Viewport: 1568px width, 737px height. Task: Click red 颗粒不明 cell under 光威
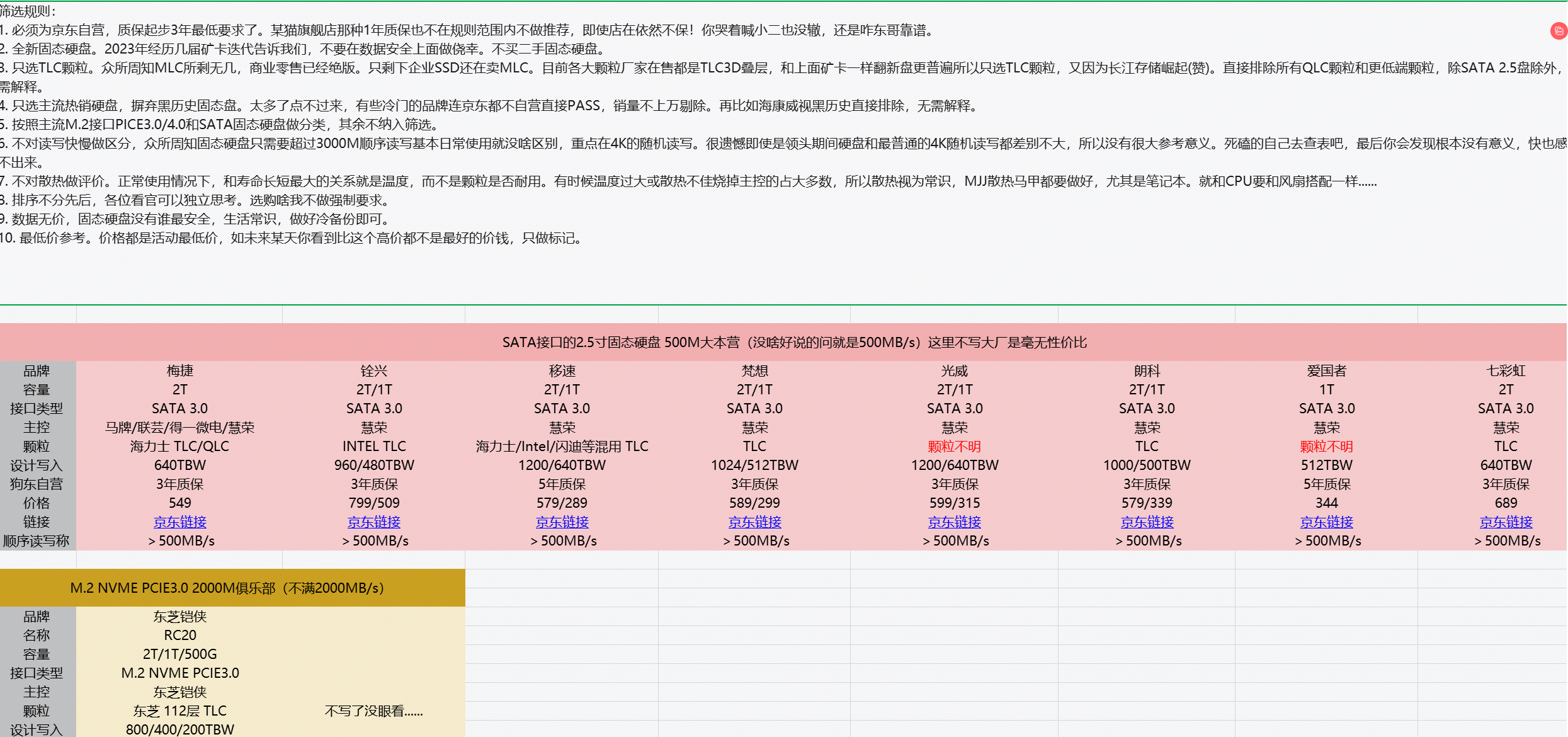pos(954,447)
